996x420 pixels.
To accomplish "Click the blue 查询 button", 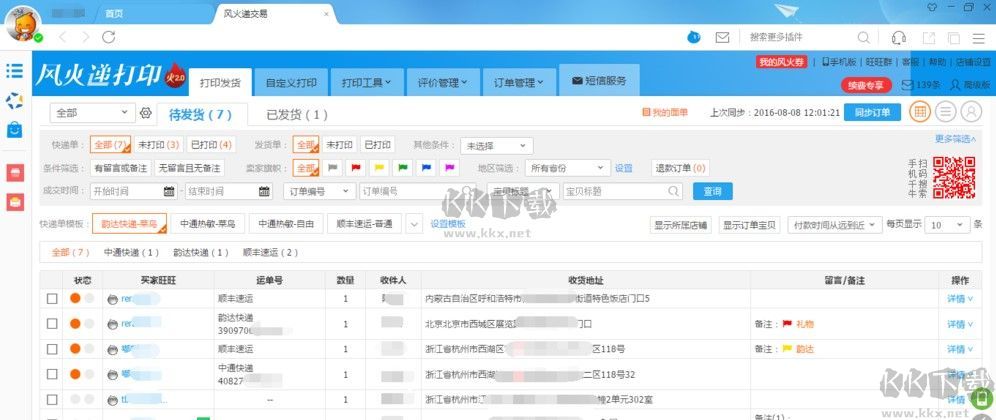I will pyautogui.click(x=712, y=191).
